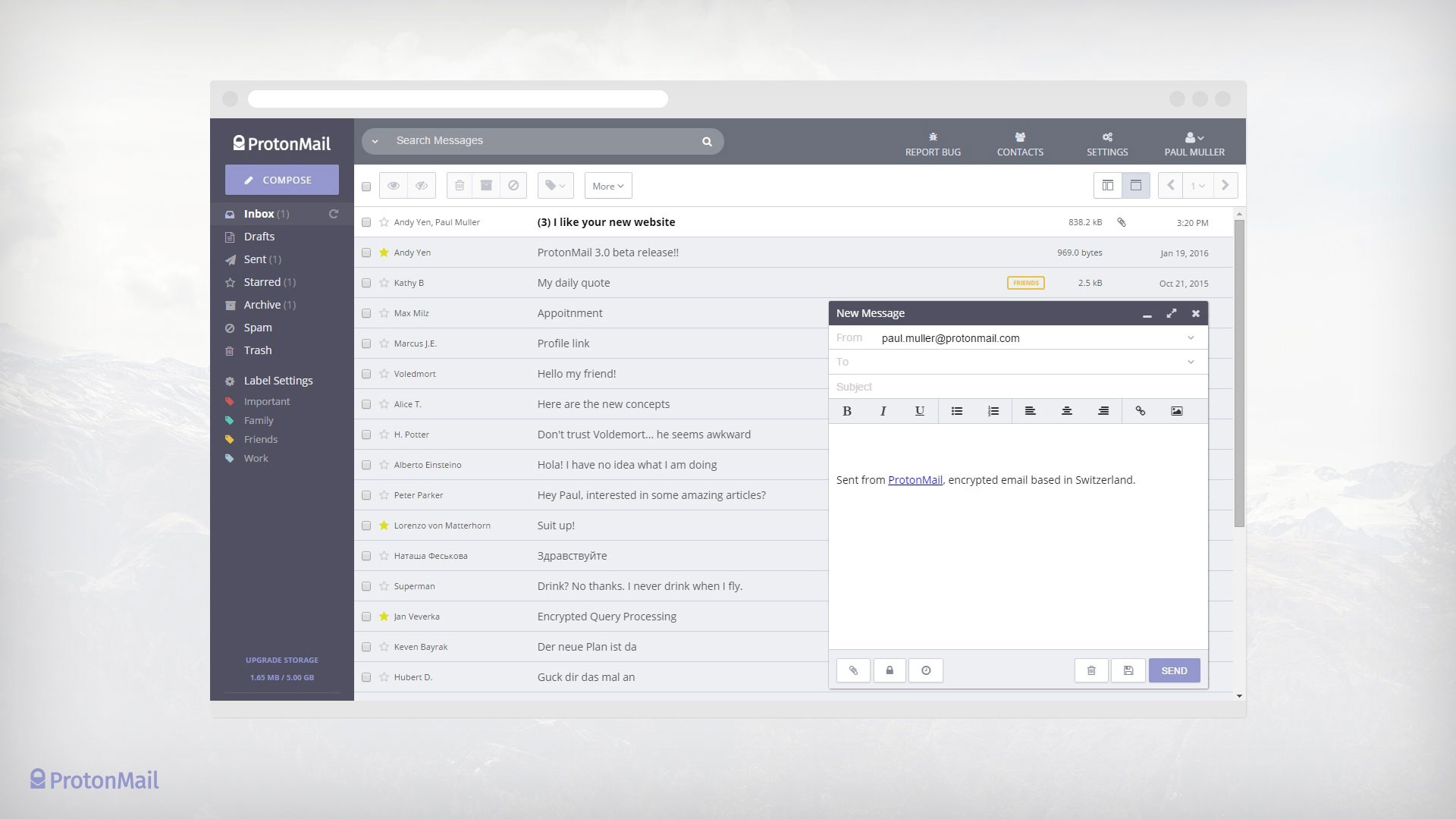Screen dimensions: 1456x819
Task: Click the encryption lock icon in composer
Action: tap(890, 670)
